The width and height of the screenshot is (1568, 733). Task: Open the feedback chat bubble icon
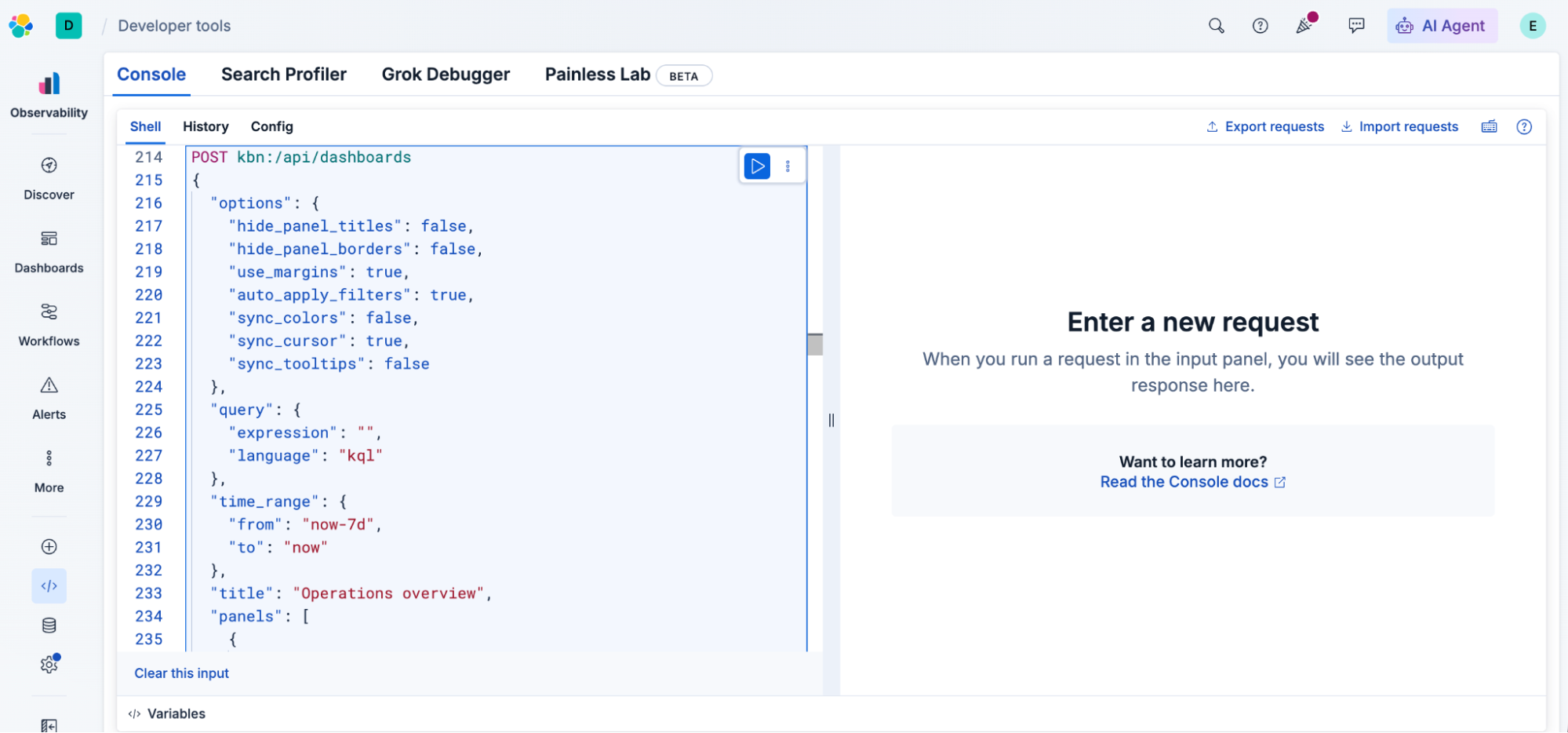[1356, 26]
